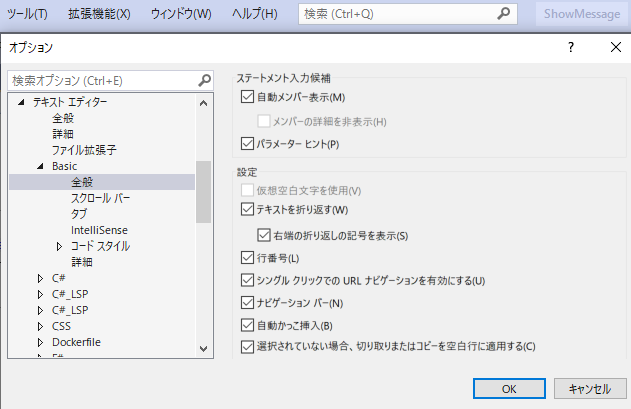Toggle テキストを折り返す(W) checkbox
Screen dimensions: 631x409
point(247,209)
